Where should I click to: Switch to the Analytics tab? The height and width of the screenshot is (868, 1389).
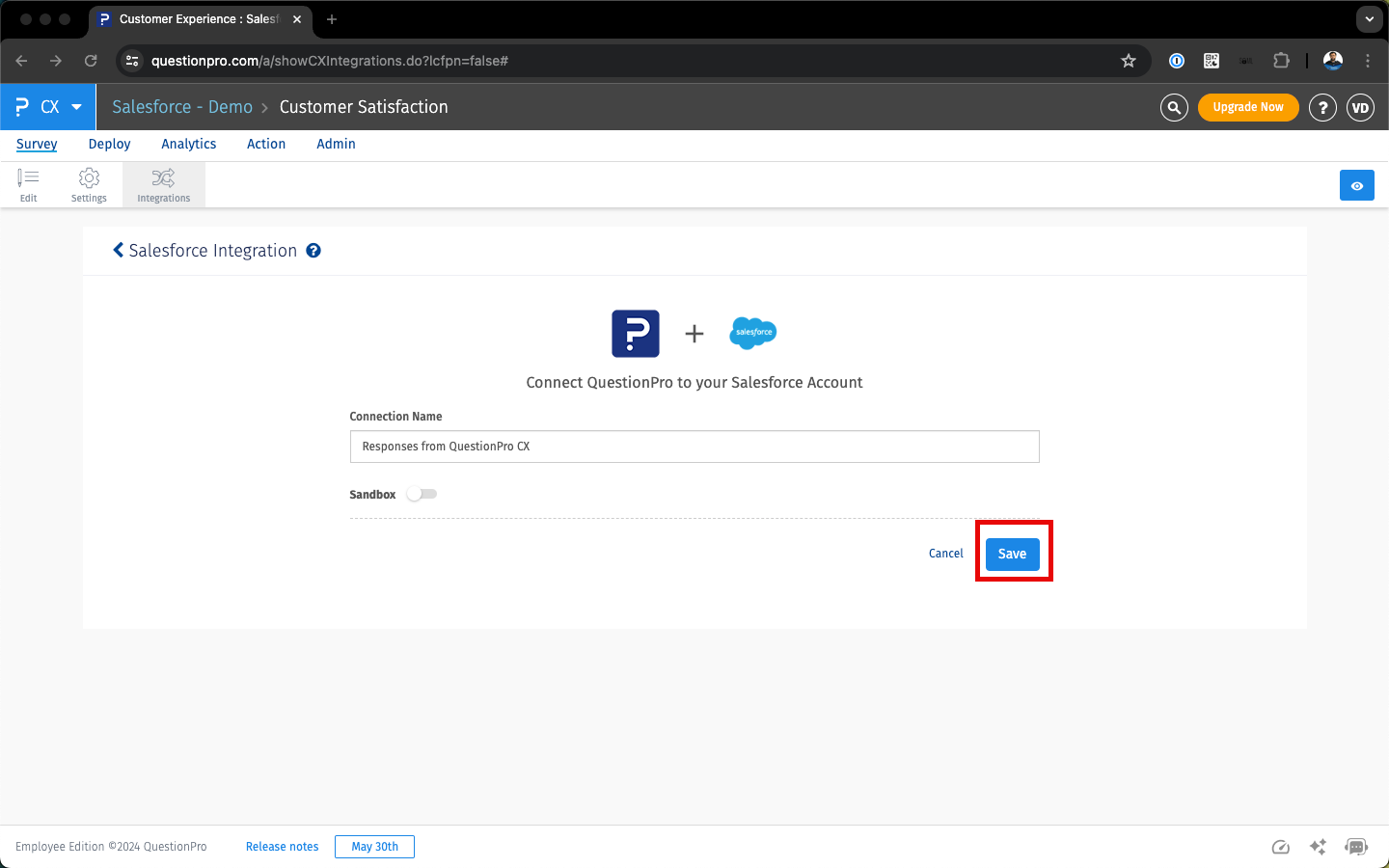(x=188, y=144)
